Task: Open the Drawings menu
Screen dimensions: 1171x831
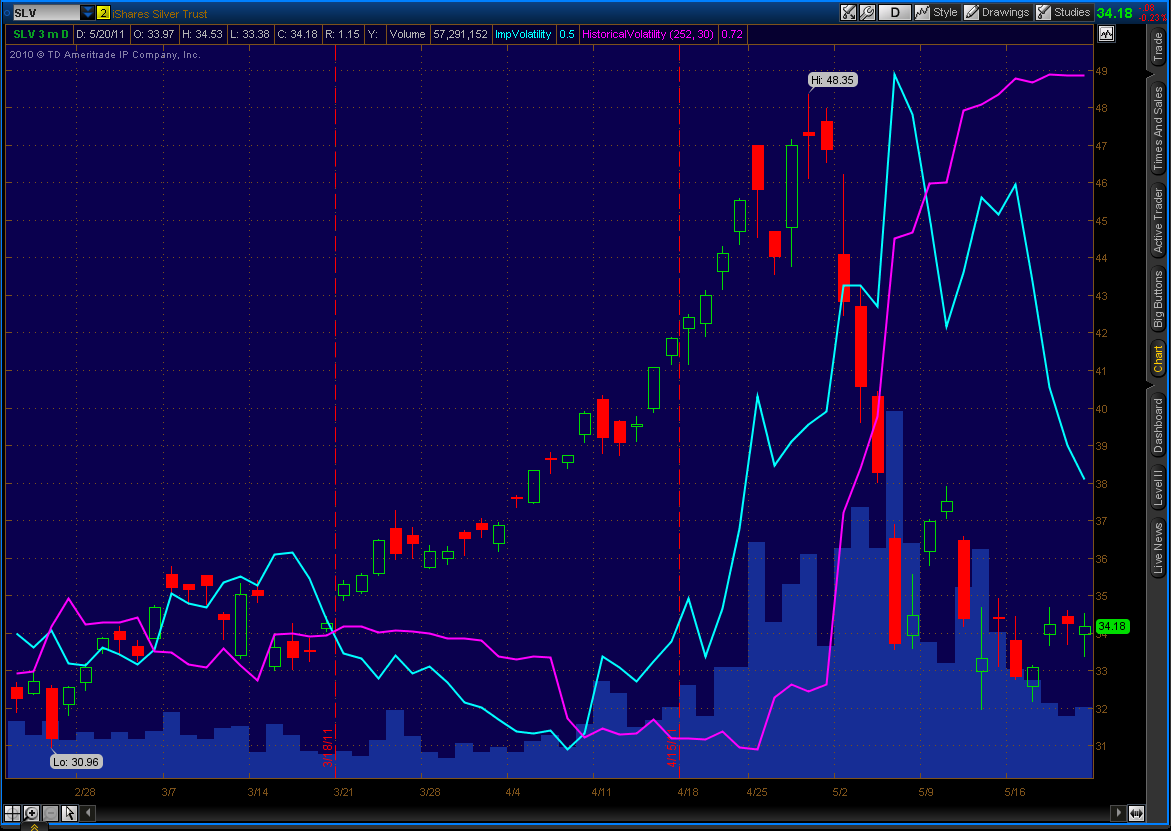Action: (997, 12)
